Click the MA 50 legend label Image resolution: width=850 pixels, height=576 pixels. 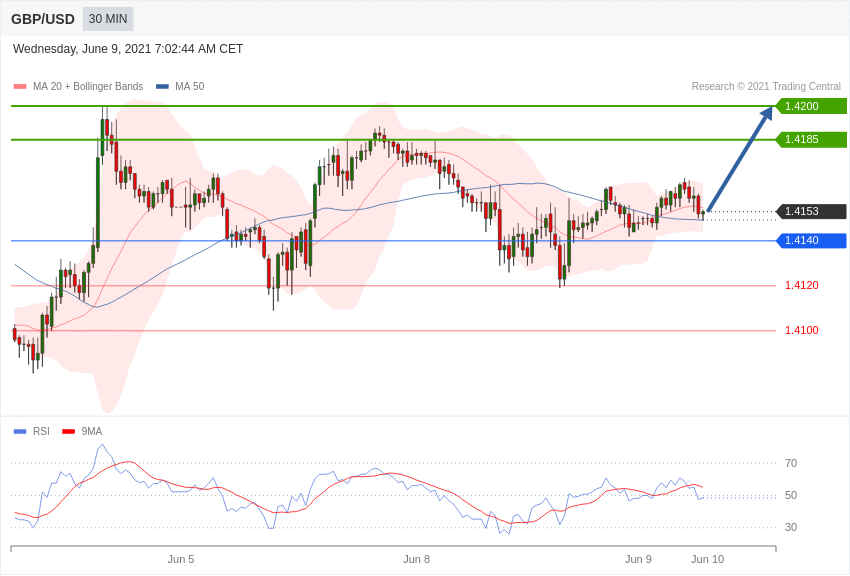click(190, 86)
